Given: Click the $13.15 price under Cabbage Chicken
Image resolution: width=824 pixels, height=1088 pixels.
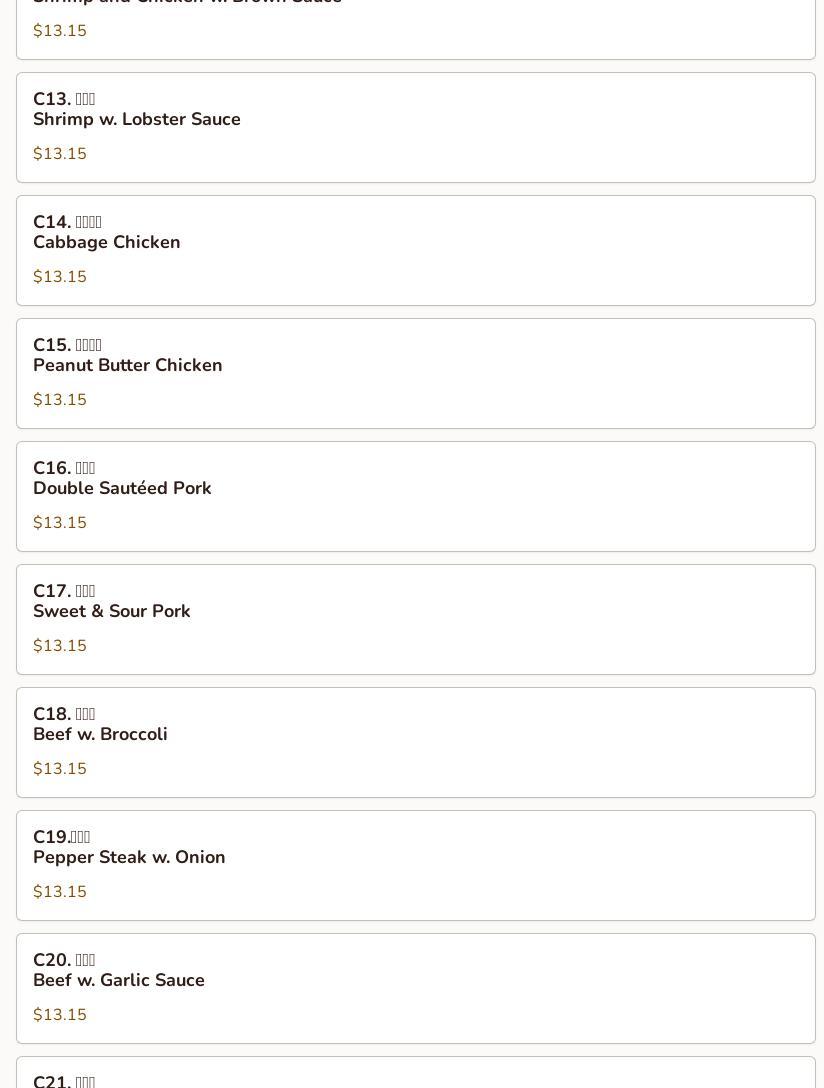Looking at the screenshot, I should (60, 277).
